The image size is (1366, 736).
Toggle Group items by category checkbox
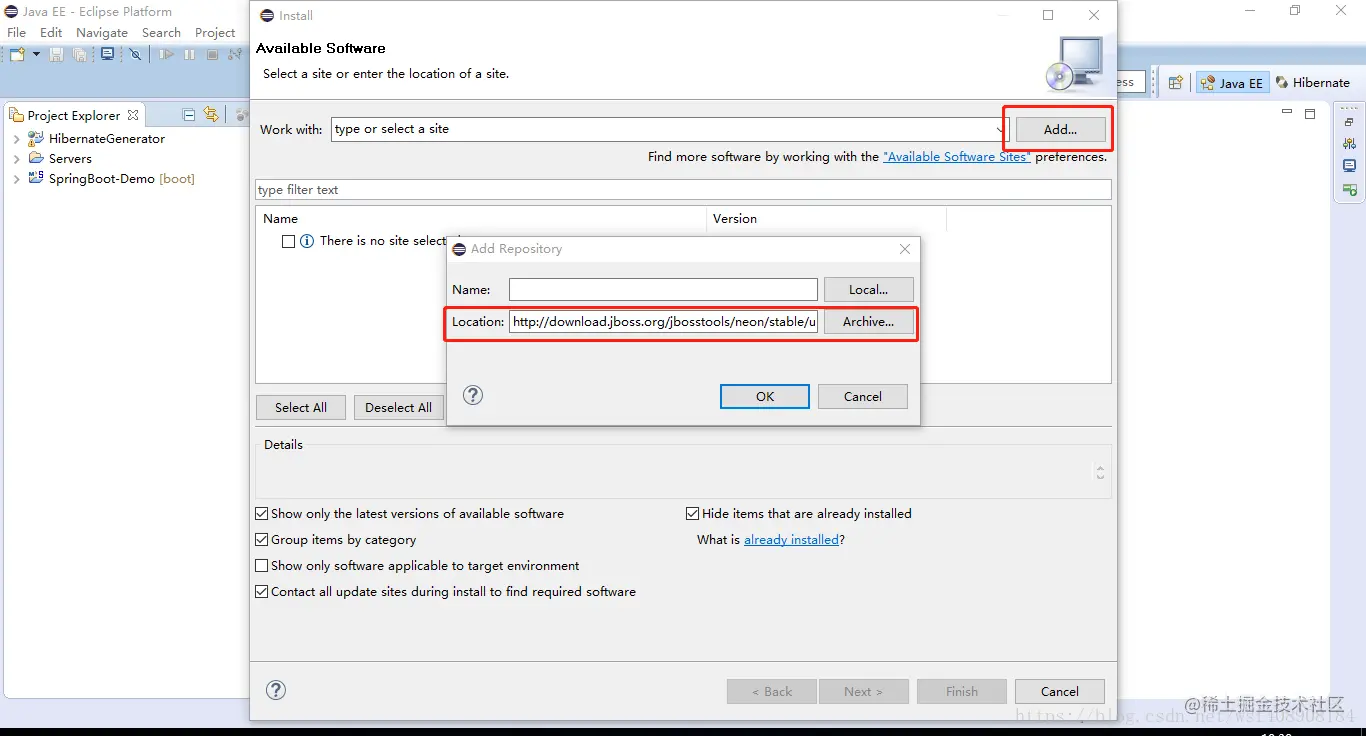click(x=262, y=540)
